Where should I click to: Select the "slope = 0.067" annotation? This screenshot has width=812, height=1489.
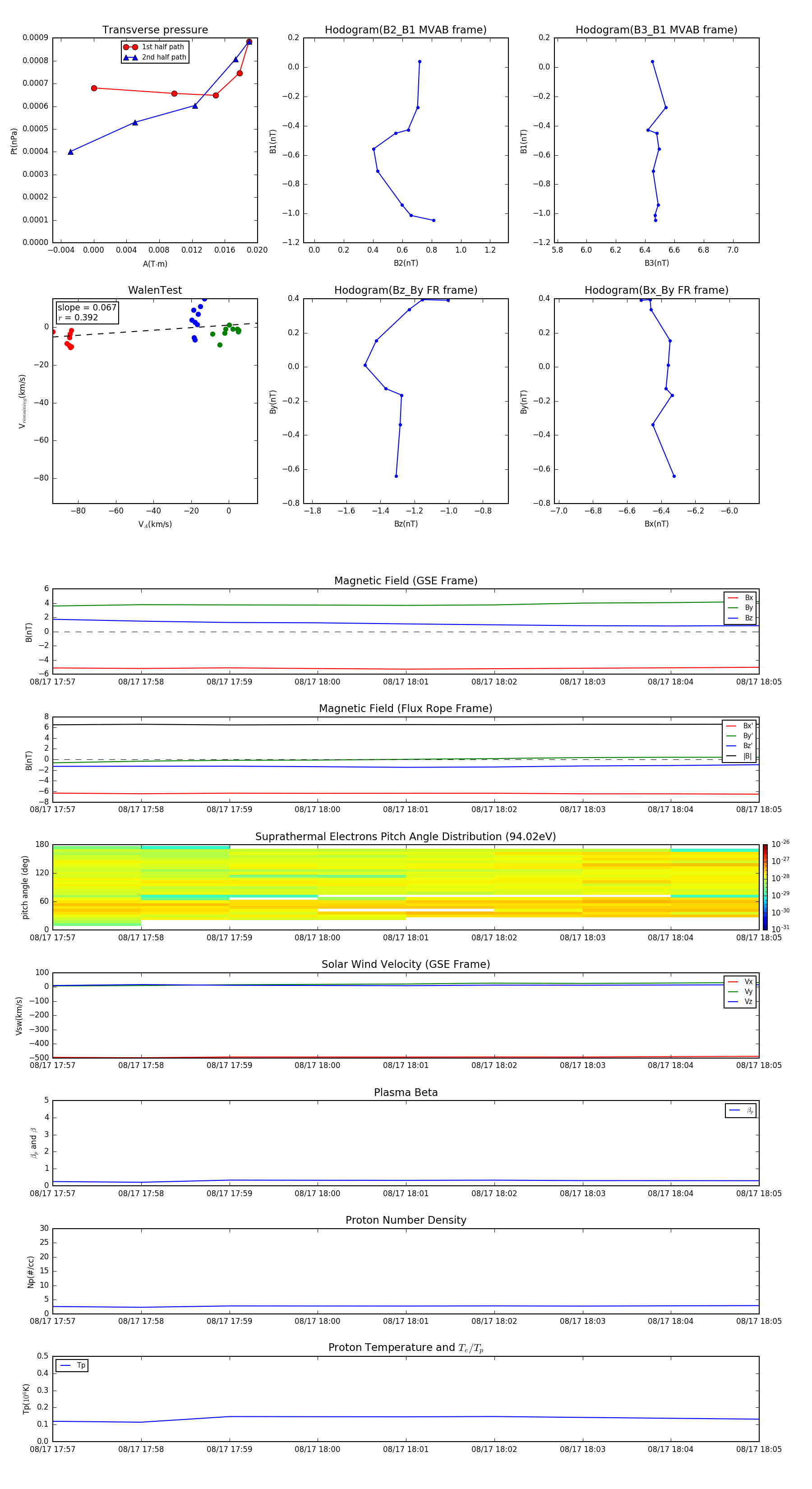coord(87,308)
